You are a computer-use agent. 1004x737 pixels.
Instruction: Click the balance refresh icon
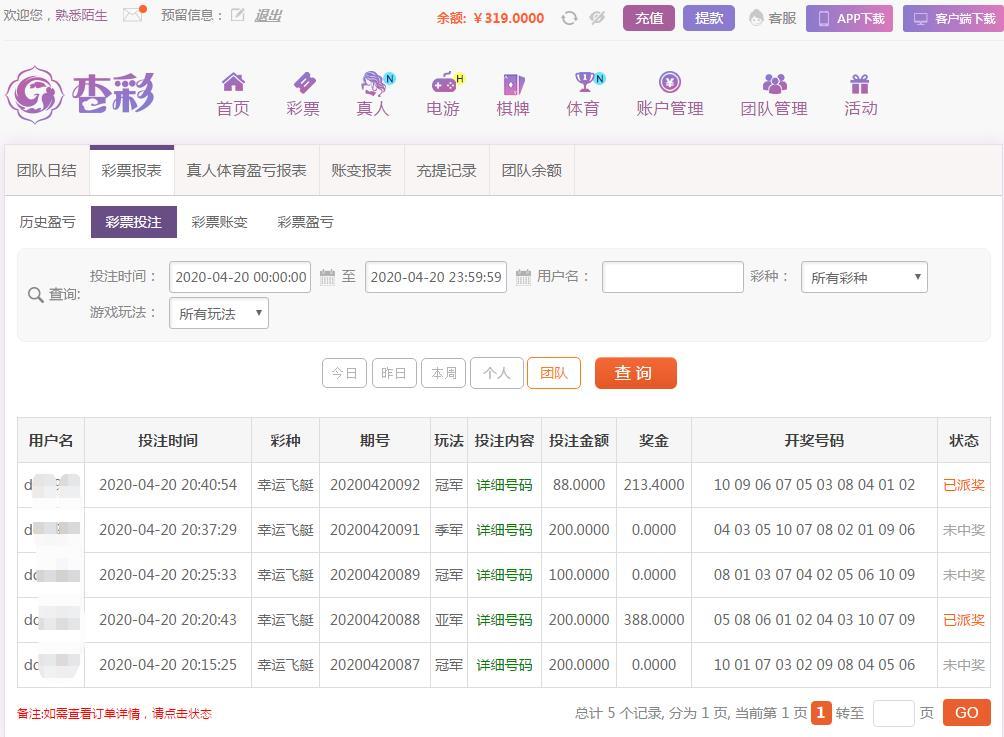(569, 18)
